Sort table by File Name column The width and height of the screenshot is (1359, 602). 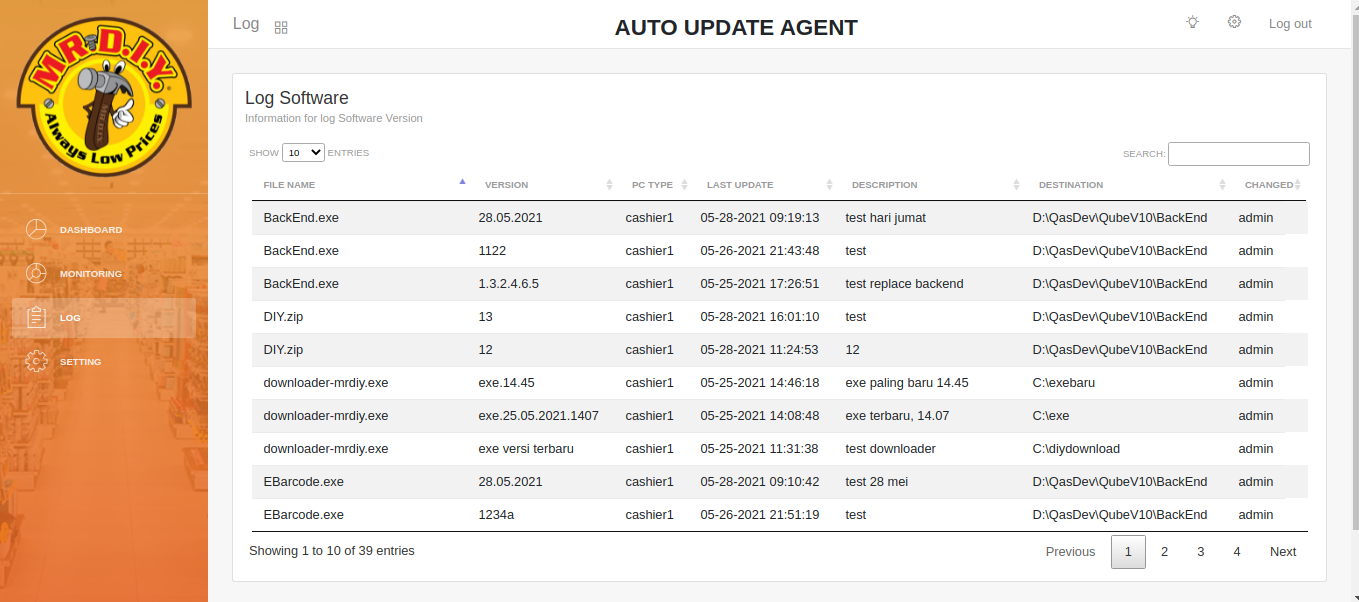(x=289, y=185)
